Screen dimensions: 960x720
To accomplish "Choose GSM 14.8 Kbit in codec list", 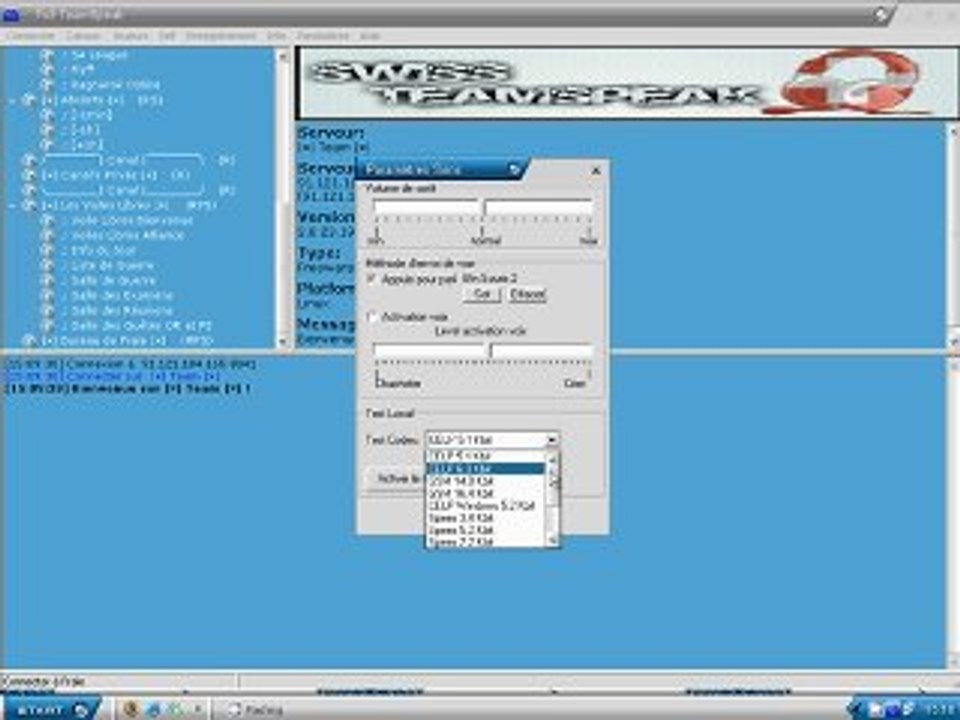I will pos(485,481).
